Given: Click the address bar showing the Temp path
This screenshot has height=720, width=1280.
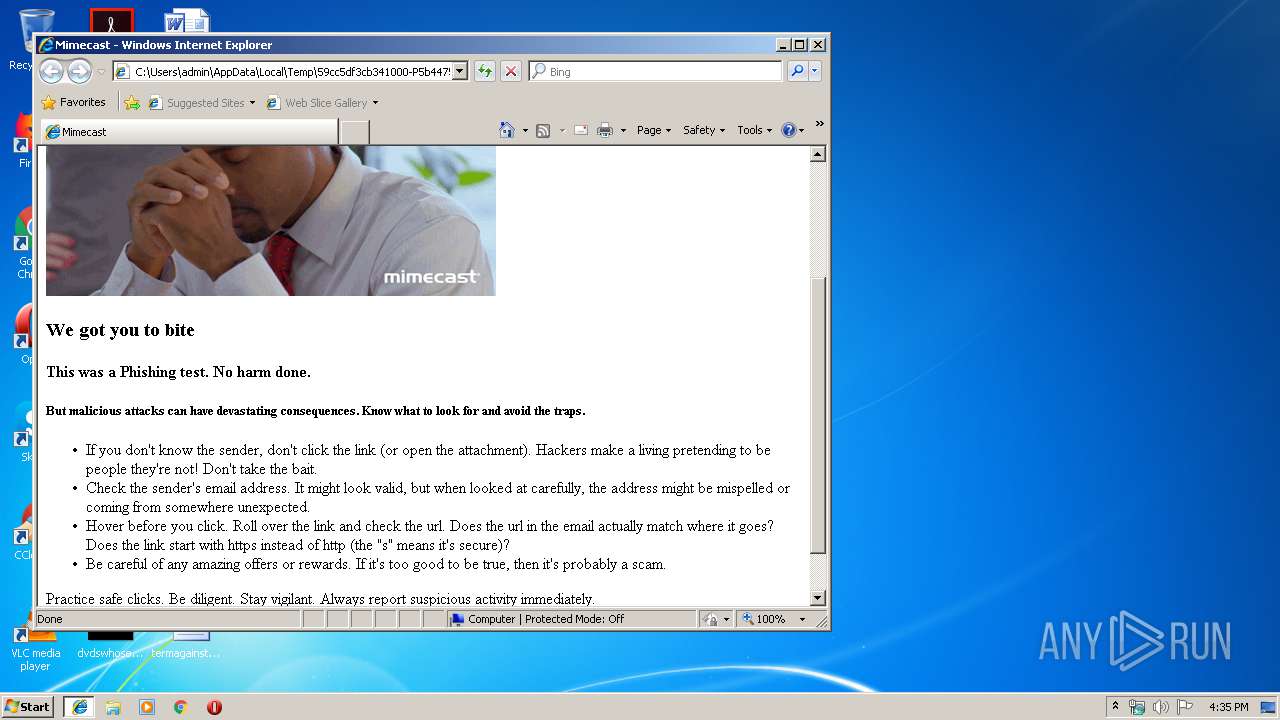Looking at the screenshot, I should pos(282,71).
